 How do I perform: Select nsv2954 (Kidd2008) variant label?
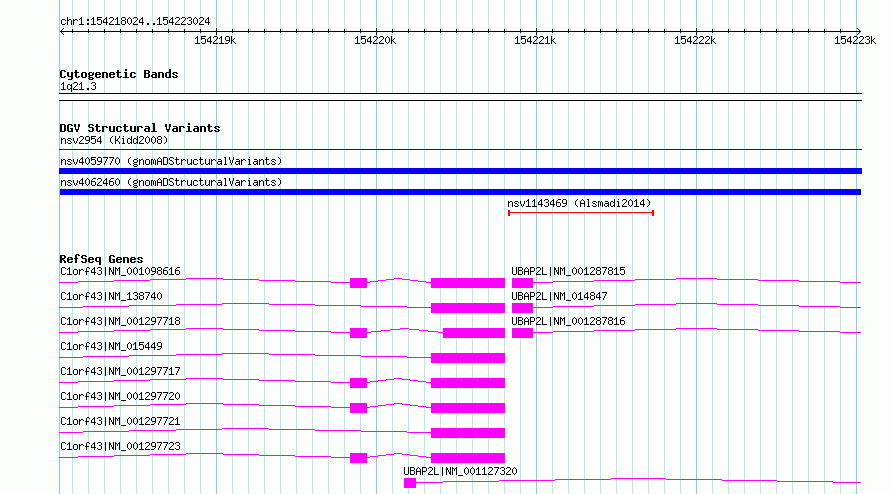point(114,140)
